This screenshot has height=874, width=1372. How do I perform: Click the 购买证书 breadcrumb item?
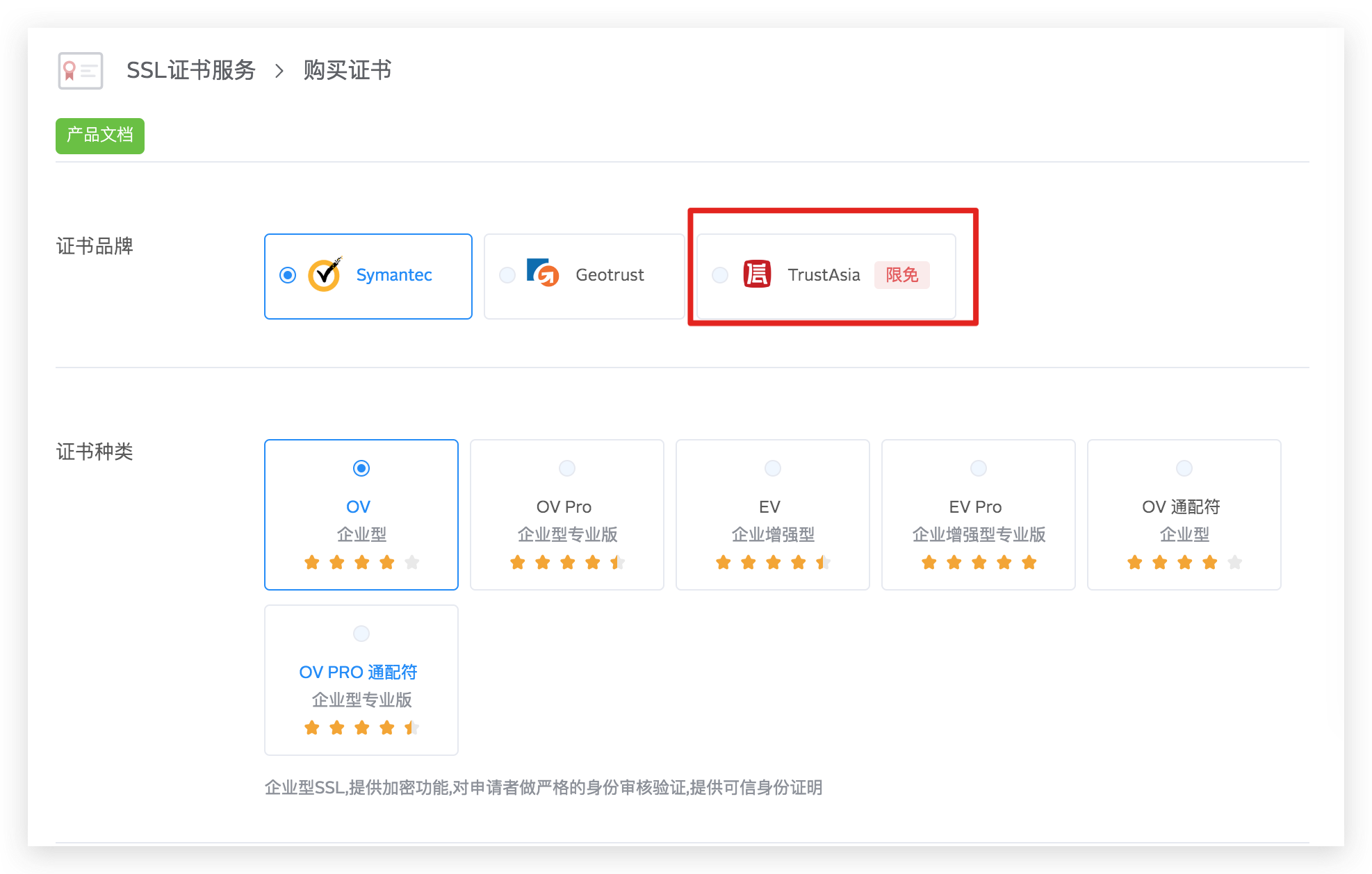(x=348, y=71)
